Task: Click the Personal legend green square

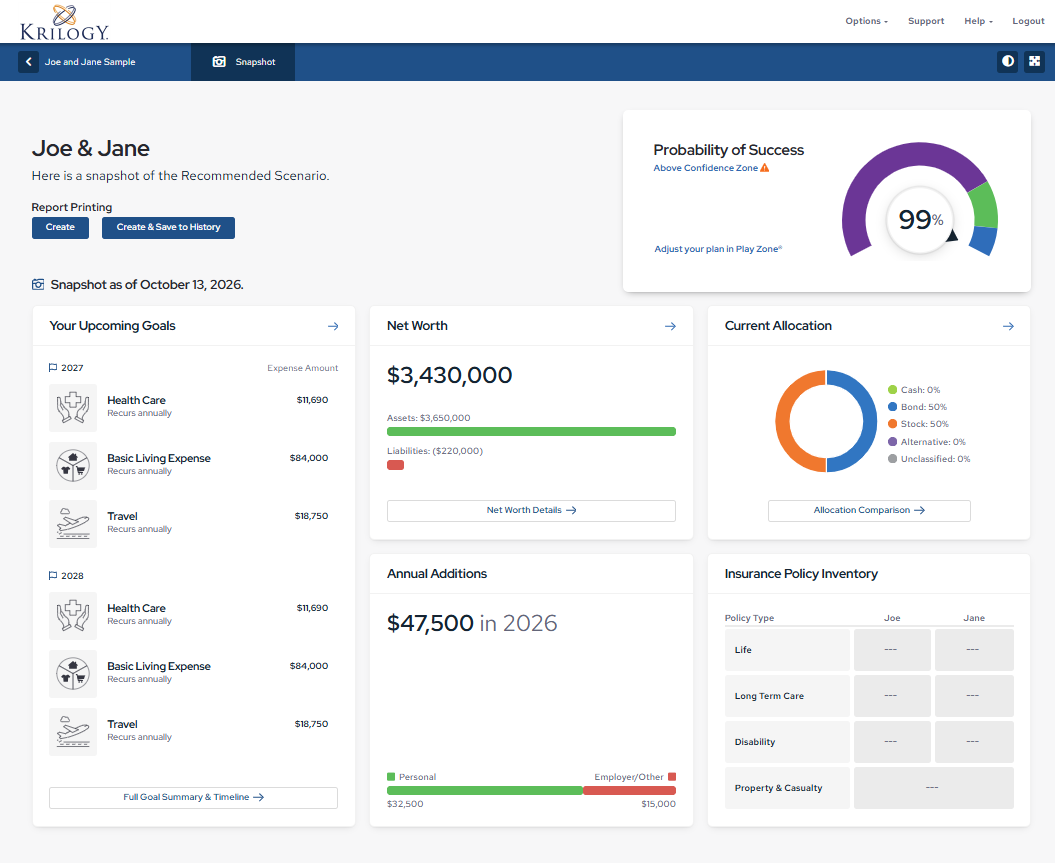Action: pos(391,777)
